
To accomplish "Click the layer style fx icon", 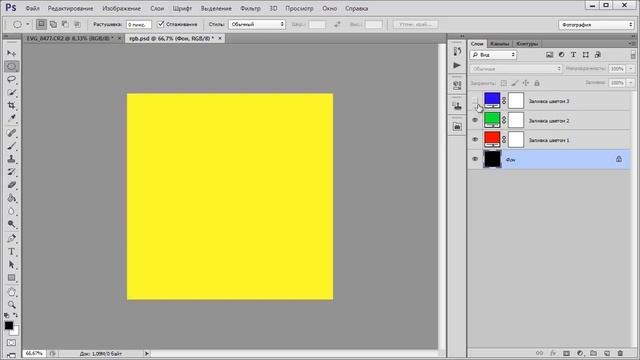I will click(553, 353).
